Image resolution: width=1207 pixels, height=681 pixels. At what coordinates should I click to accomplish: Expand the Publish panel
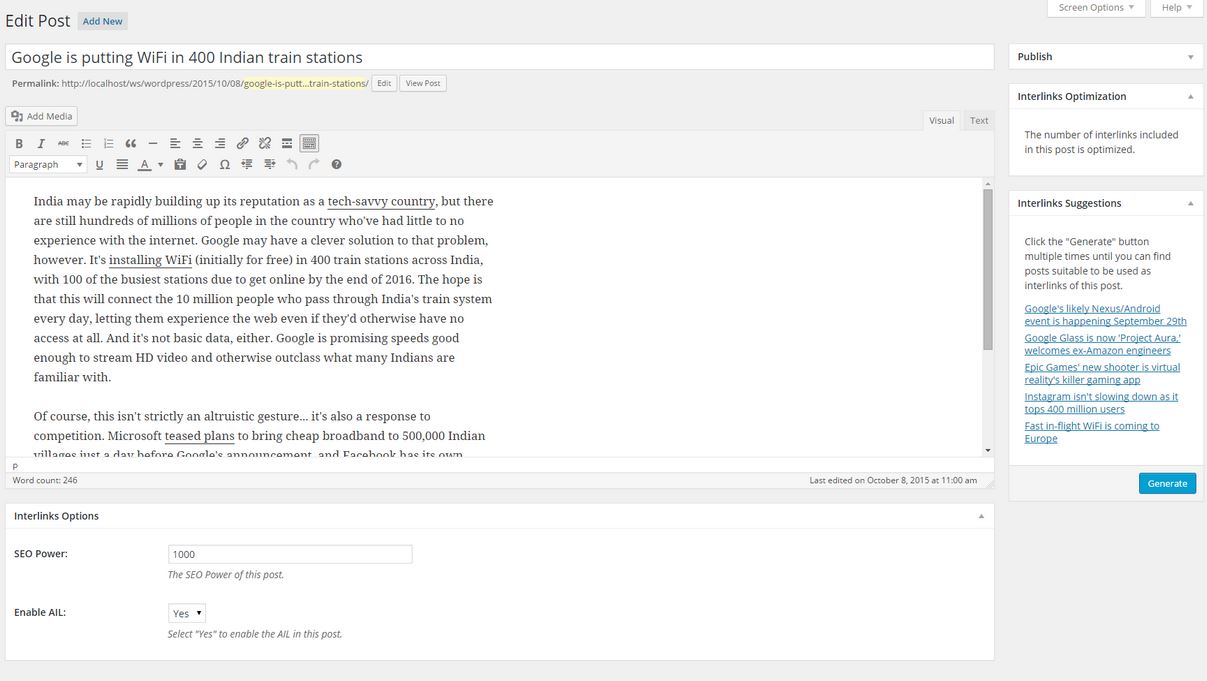click(x=1190, y=57)
